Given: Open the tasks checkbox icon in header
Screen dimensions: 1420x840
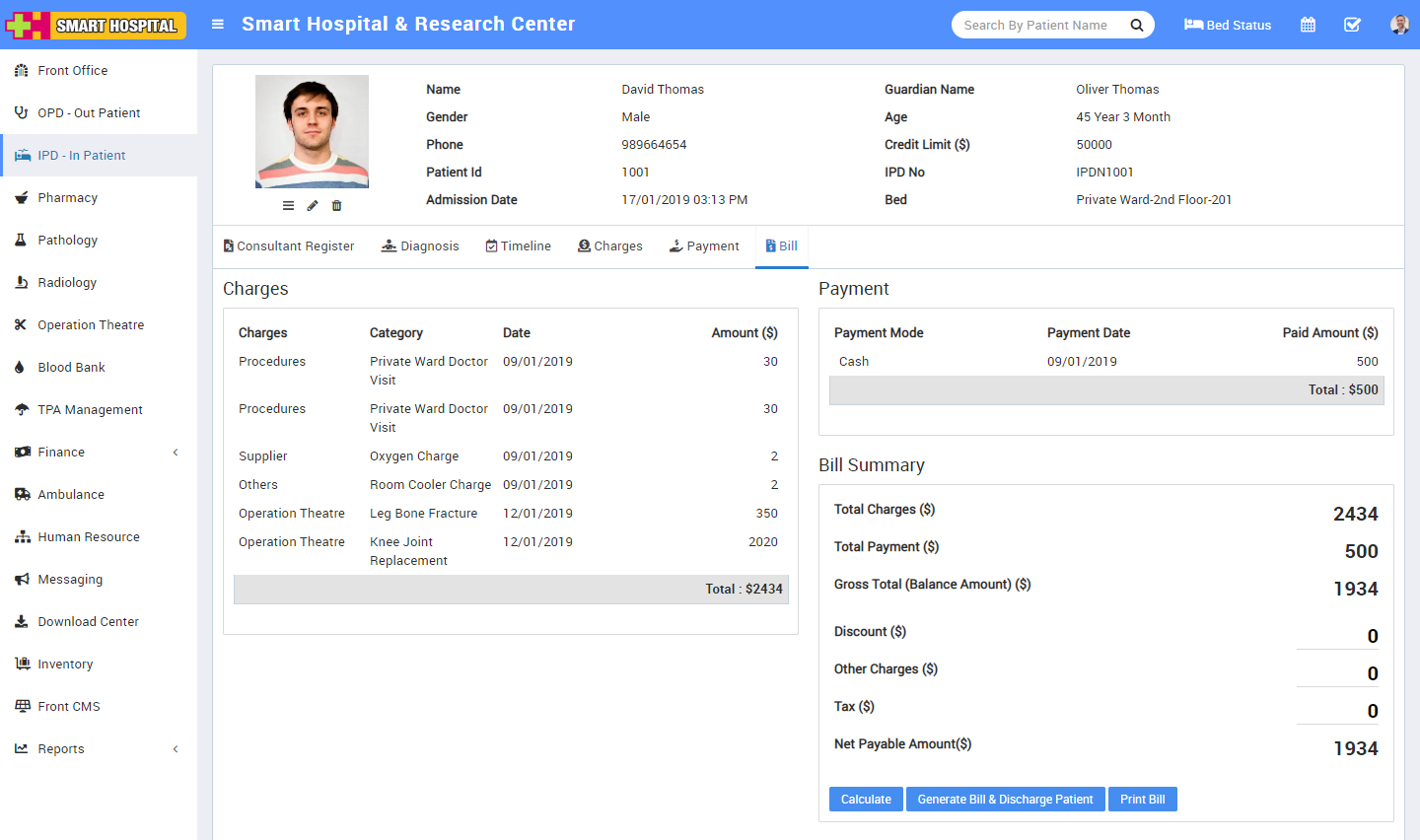Looking at the screenshot, I should [x=1352, y=24].
